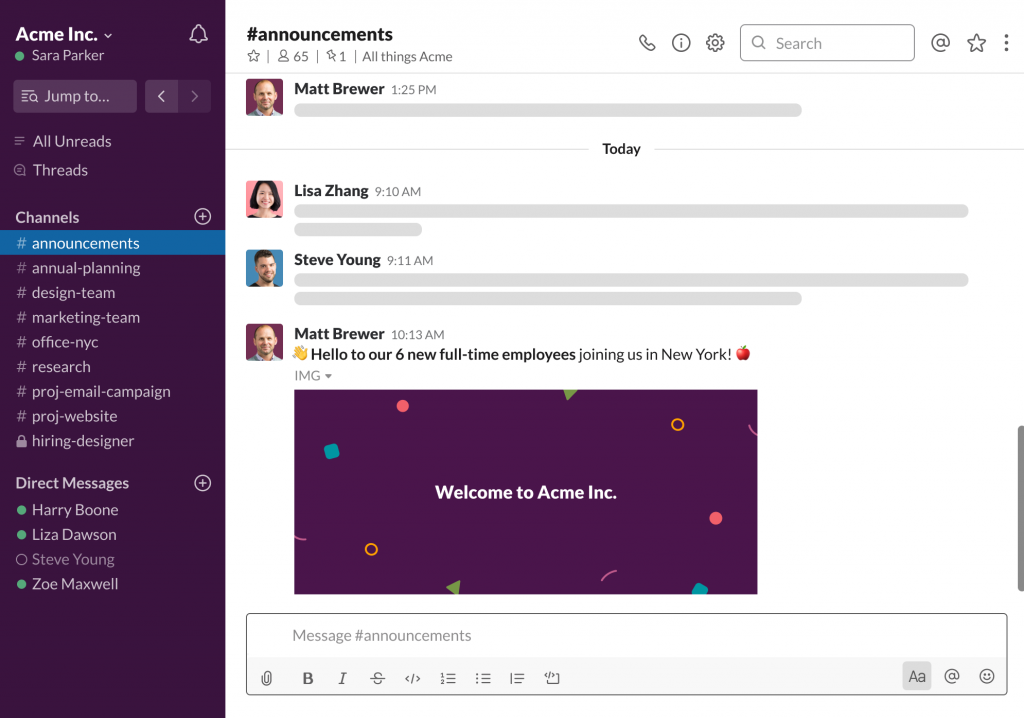1024x718 pixels.
Task: Click the Today date divider label
Action: click(621, 149)
